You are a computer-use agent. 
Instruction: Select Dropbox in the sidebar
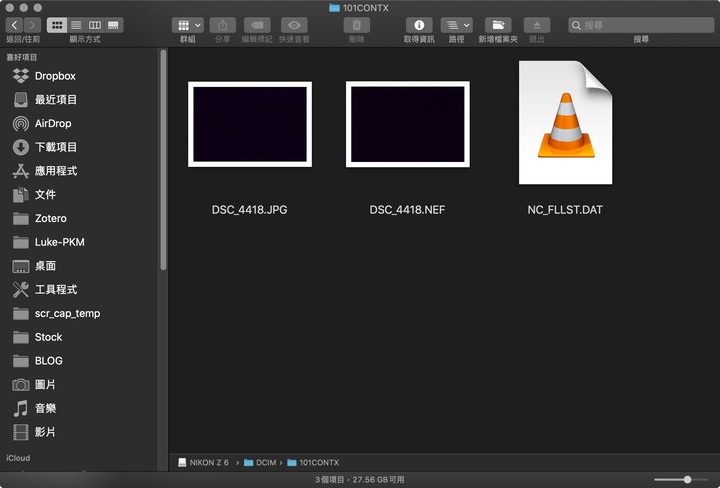click(55, 76)
